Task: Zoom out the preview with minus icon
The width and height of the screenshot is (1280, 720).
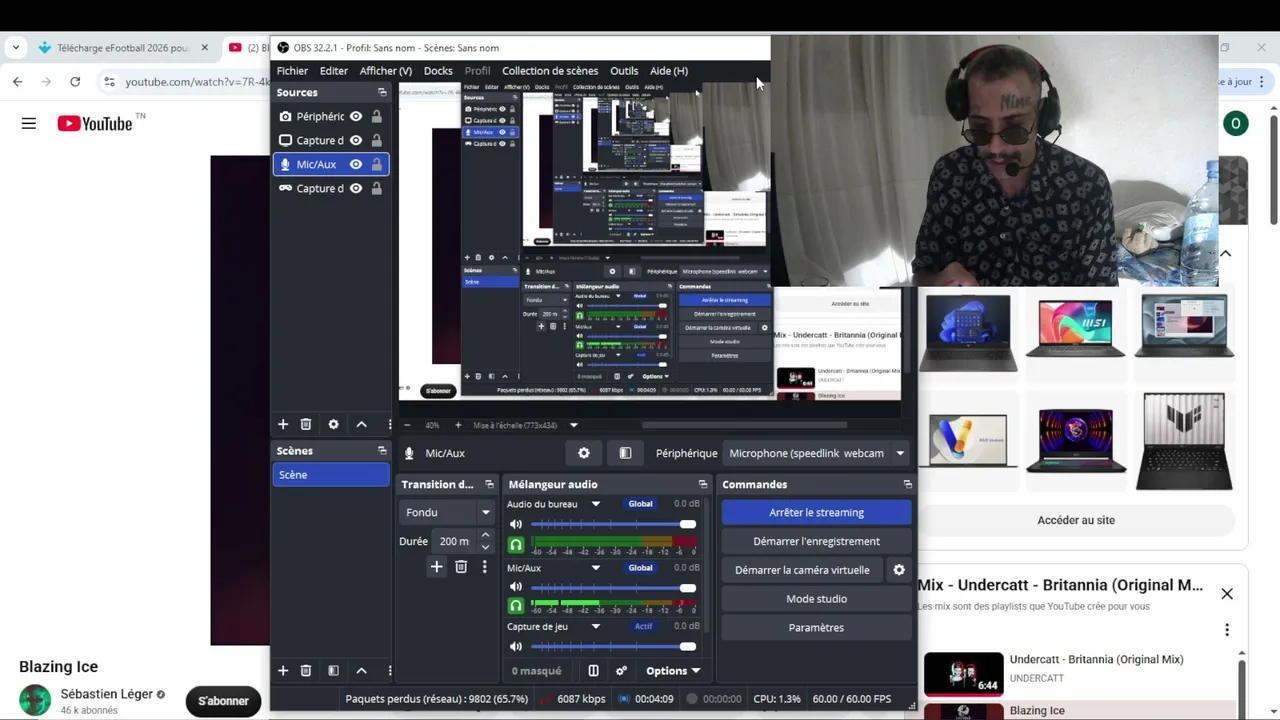Action: coord(407,425)
